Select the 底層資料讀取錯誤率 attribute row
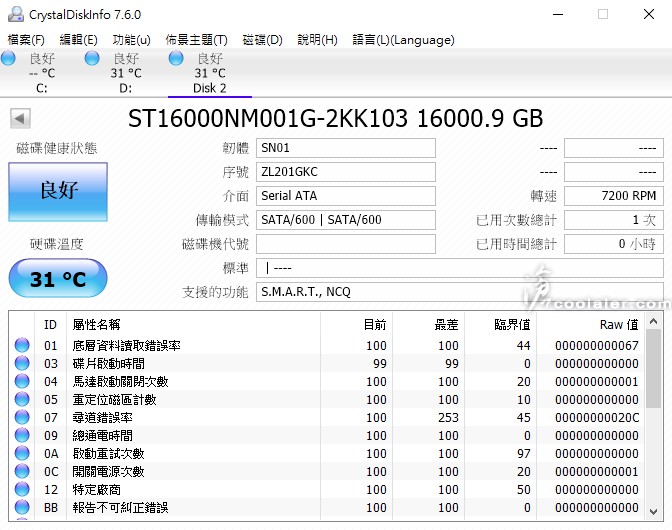The image size is (672, 530). 327,345
